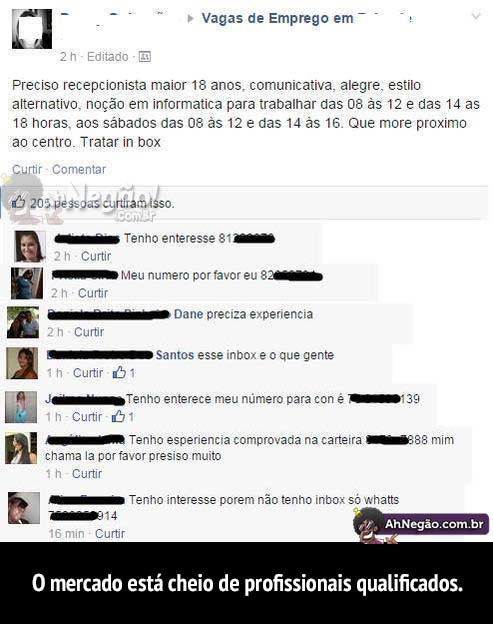Click the thumbs-up icon beside 205 pessoas

pos(18,203)
